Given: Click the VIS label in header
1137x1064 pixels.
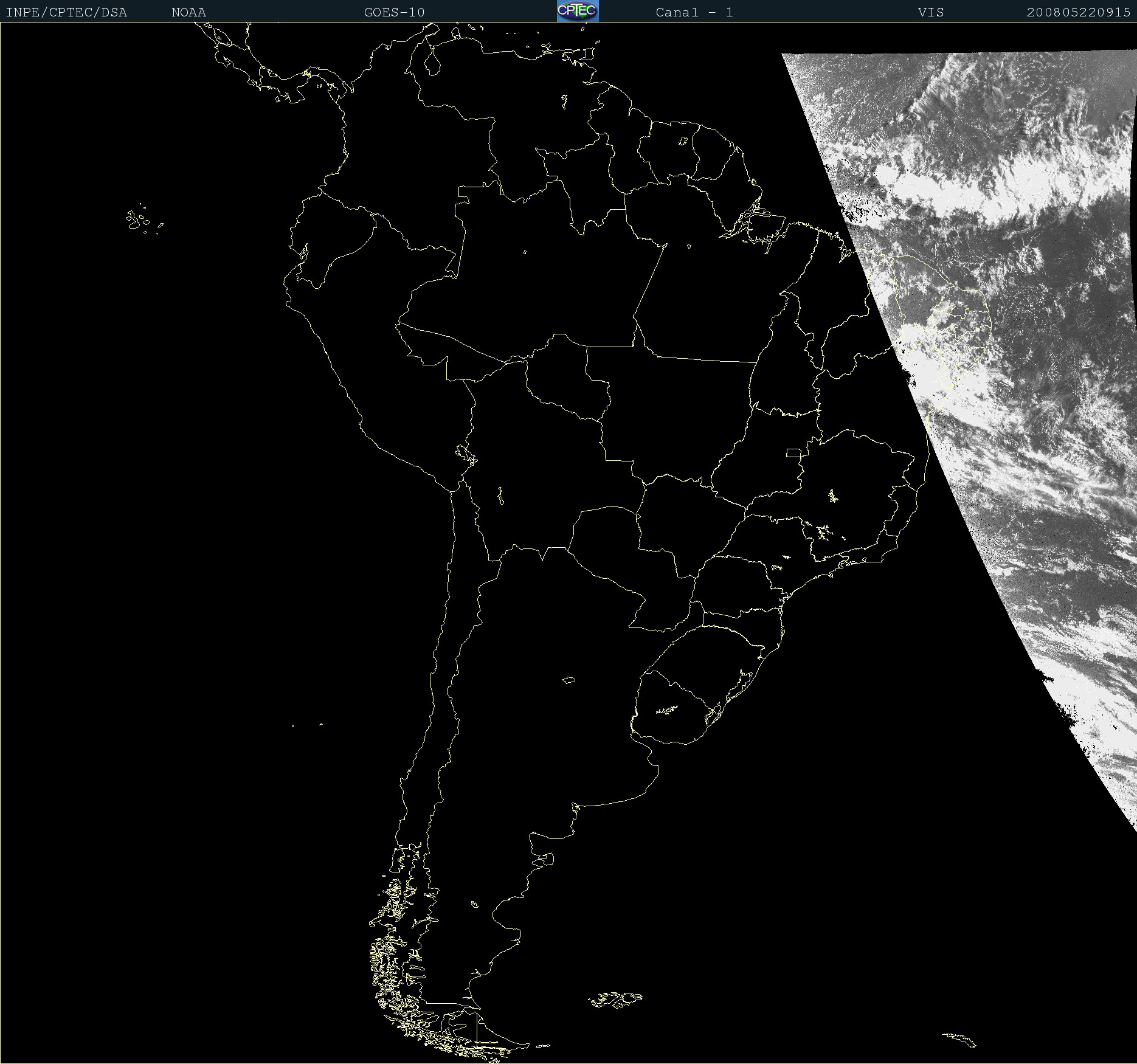Looking at the screenshot, I should [931, 12].
